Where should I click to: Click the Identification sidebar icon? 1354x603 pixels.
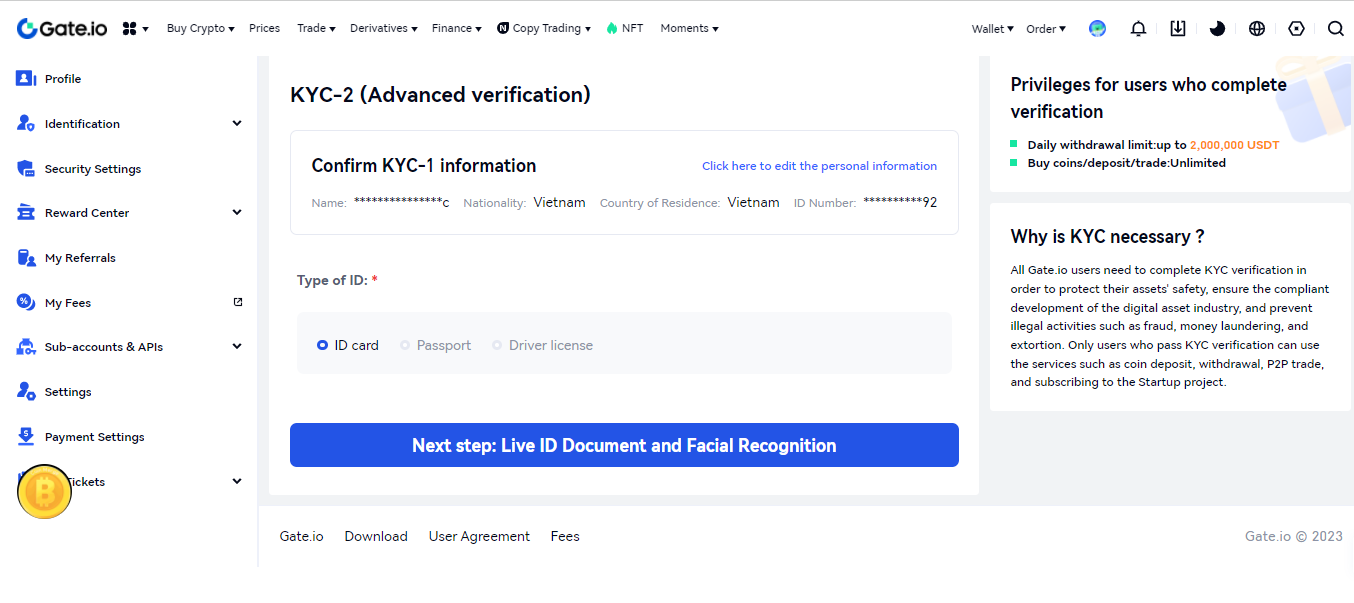coord(26,123)
